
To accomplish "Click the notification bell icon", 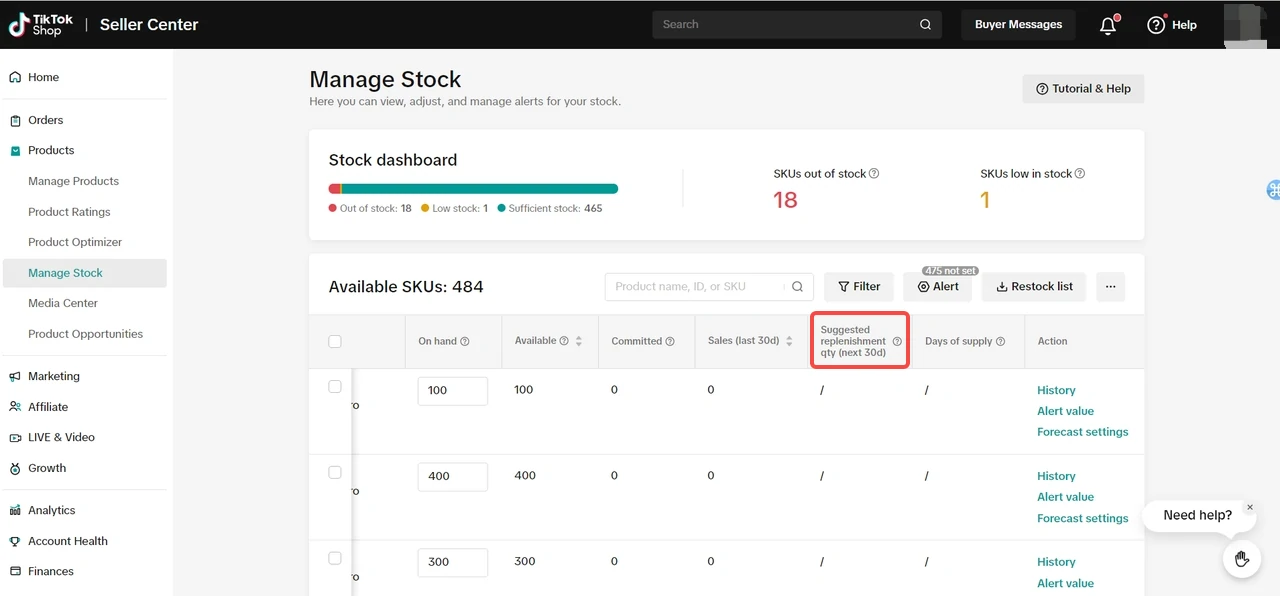I will tap(1107, 26).
